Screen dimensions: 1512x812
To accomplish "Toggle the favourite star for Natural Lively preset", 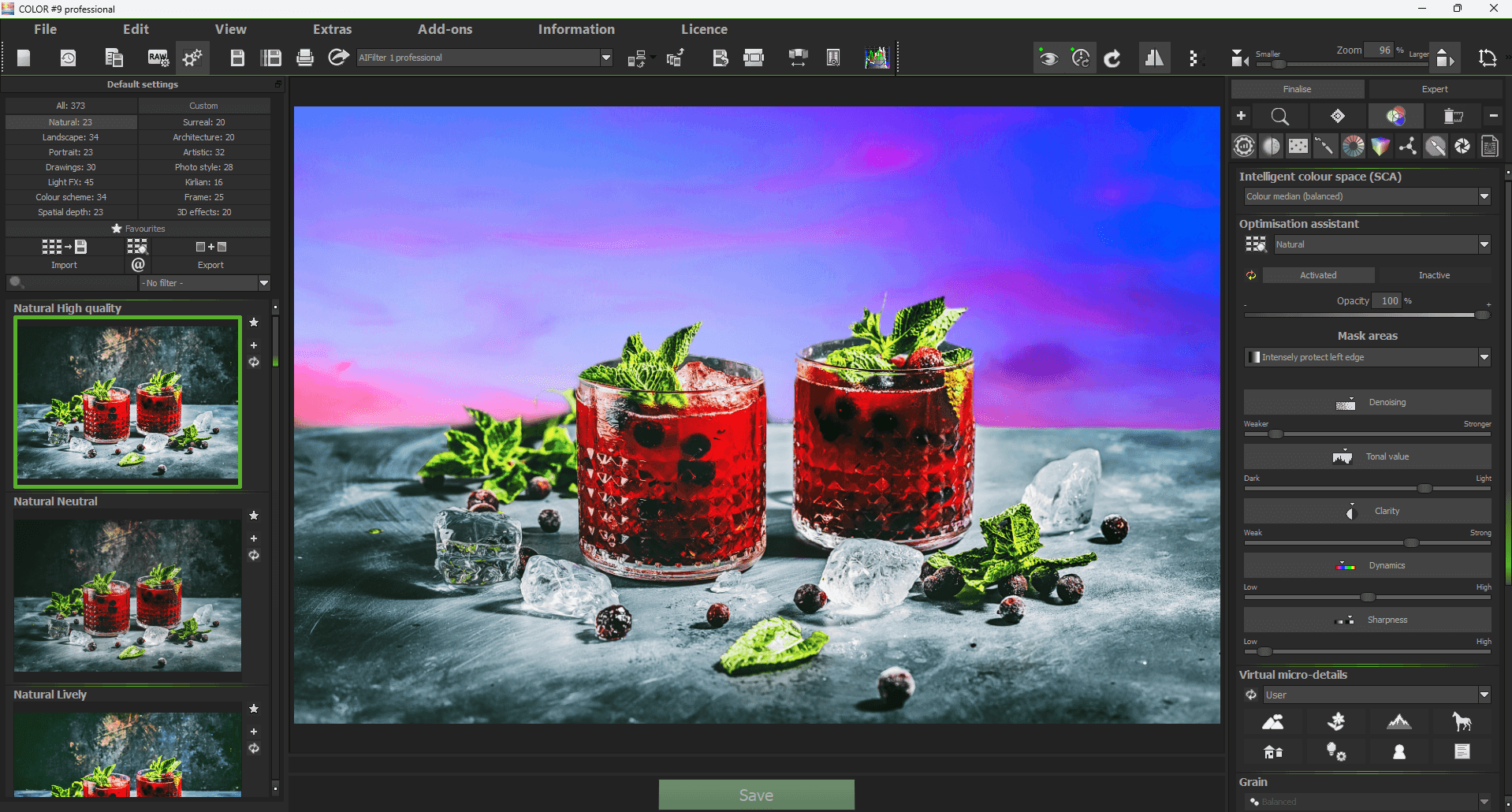I will coord(254,709).
